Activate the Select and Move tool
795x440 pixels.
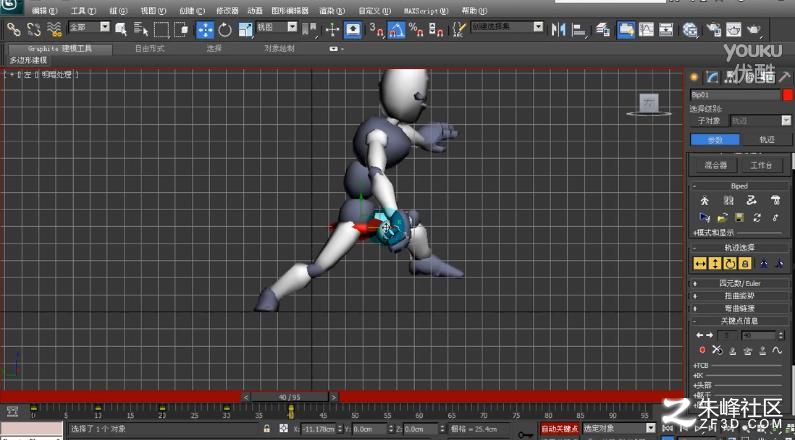click(205, 29)
